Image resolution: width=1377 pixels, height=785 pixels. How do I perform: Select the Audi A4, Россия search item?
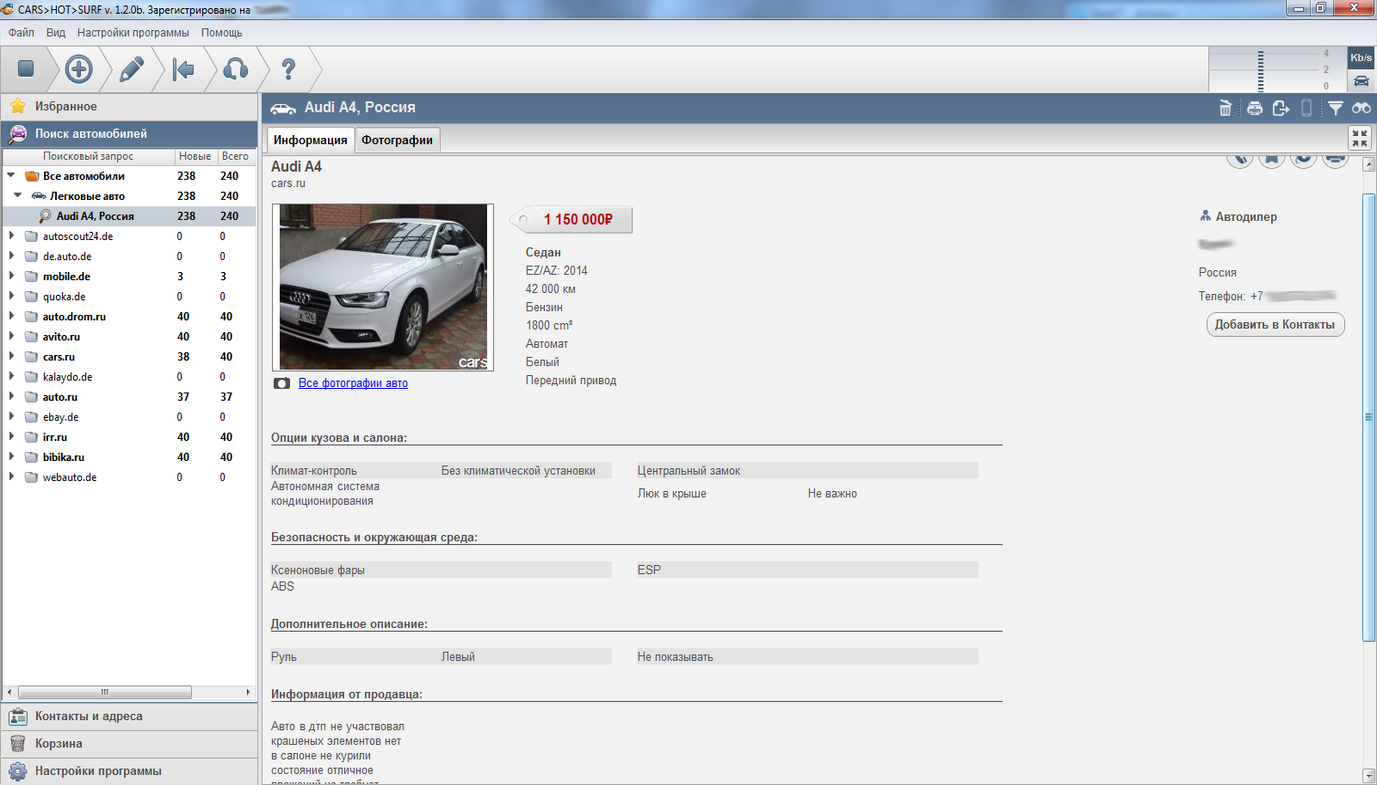click(95, 216)
